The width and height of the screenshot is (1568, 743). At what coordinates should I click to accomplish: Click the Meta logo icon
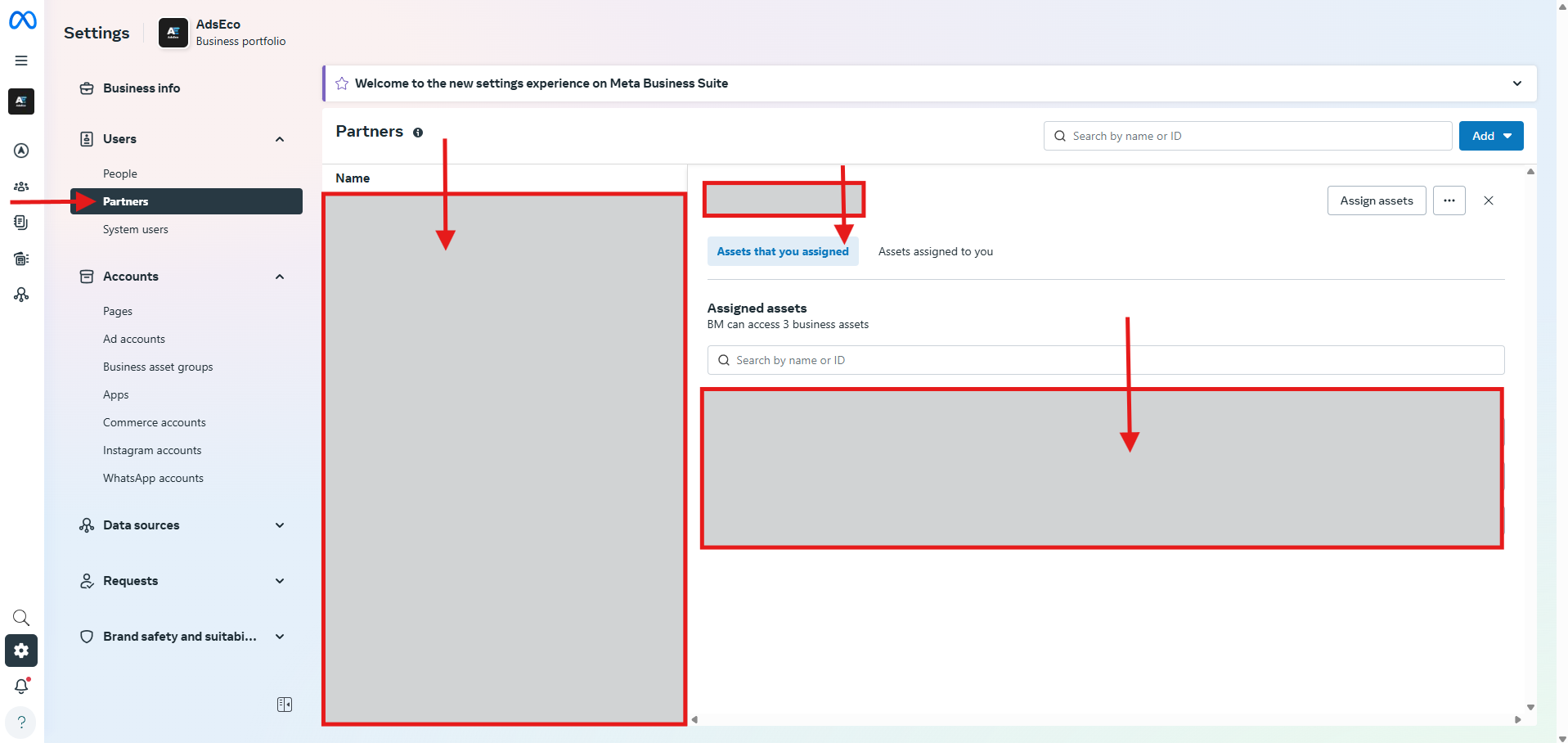pyautogui.click(x=22, y=20)
